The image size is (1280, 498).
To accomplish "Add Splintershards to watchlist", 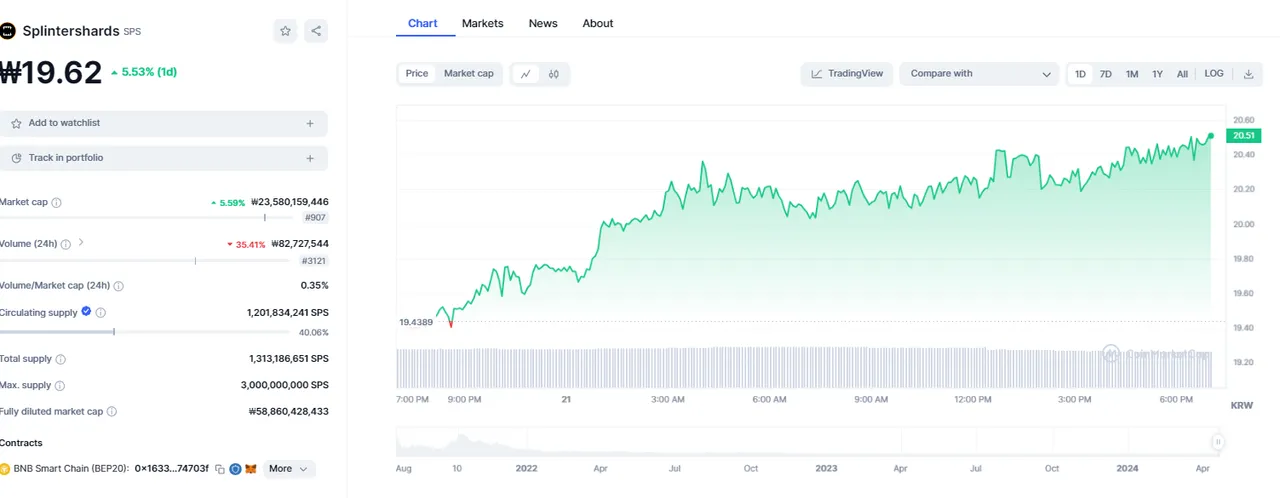I will coord(163,123).
